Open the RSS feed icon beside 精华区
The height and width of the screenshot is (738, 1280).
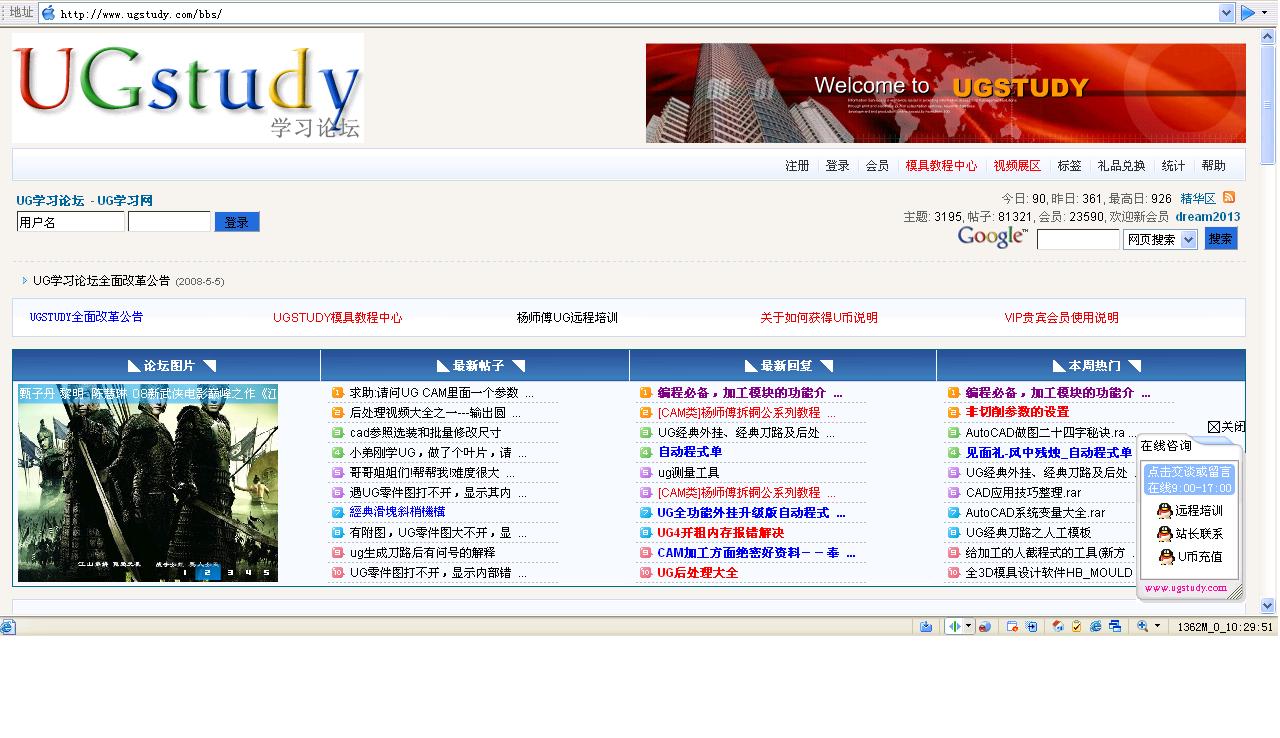tap(1229, 198)
